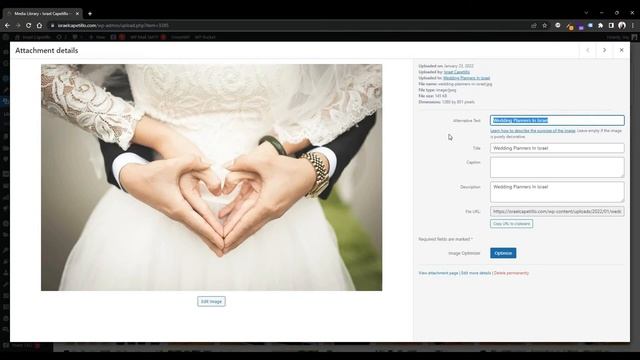Click the "Required fields are marked" note
This screenshot has width=640, height=360.
(445, 239)
